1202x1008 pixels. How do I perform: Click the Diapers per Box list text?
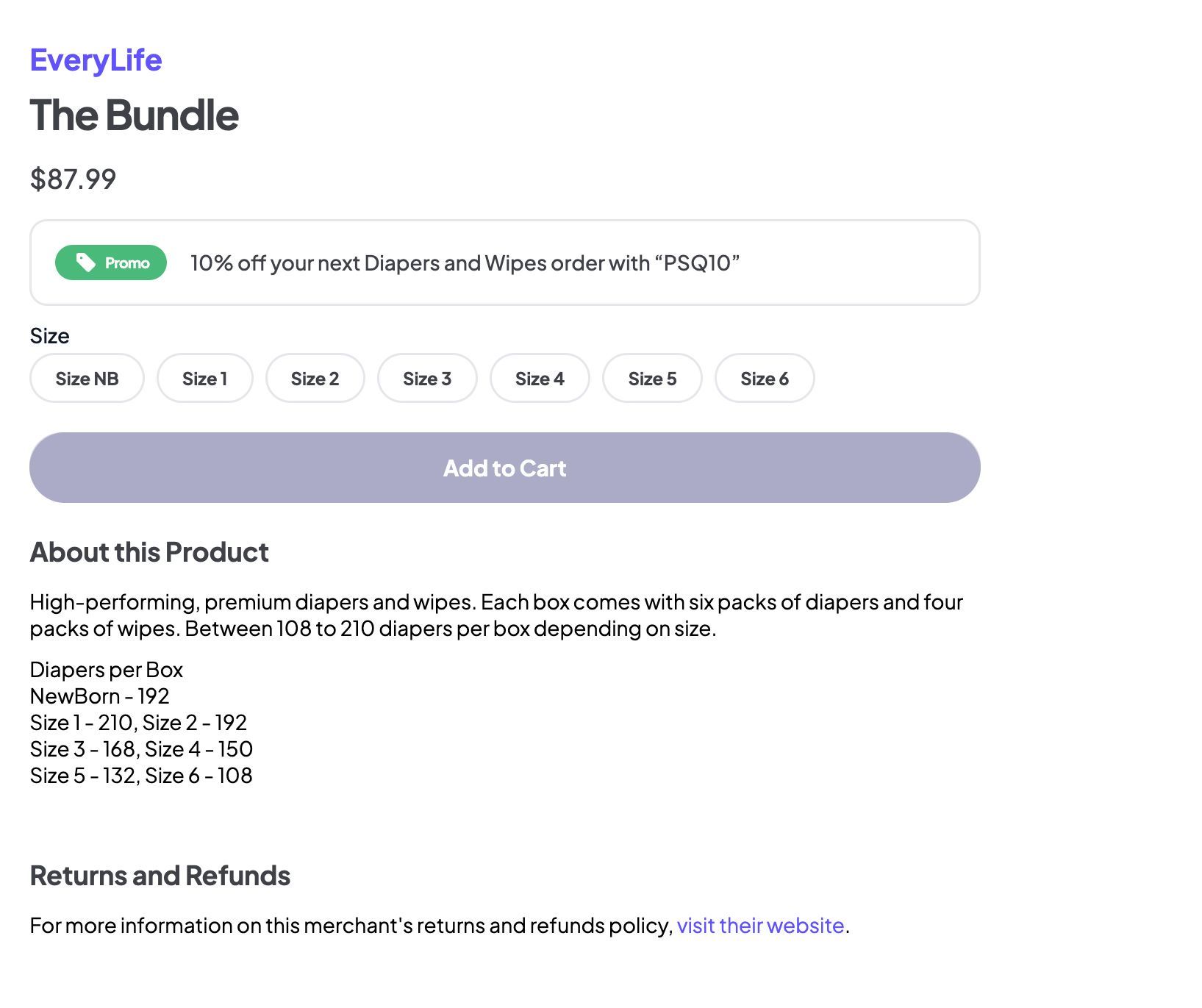[x=141, y=723]
